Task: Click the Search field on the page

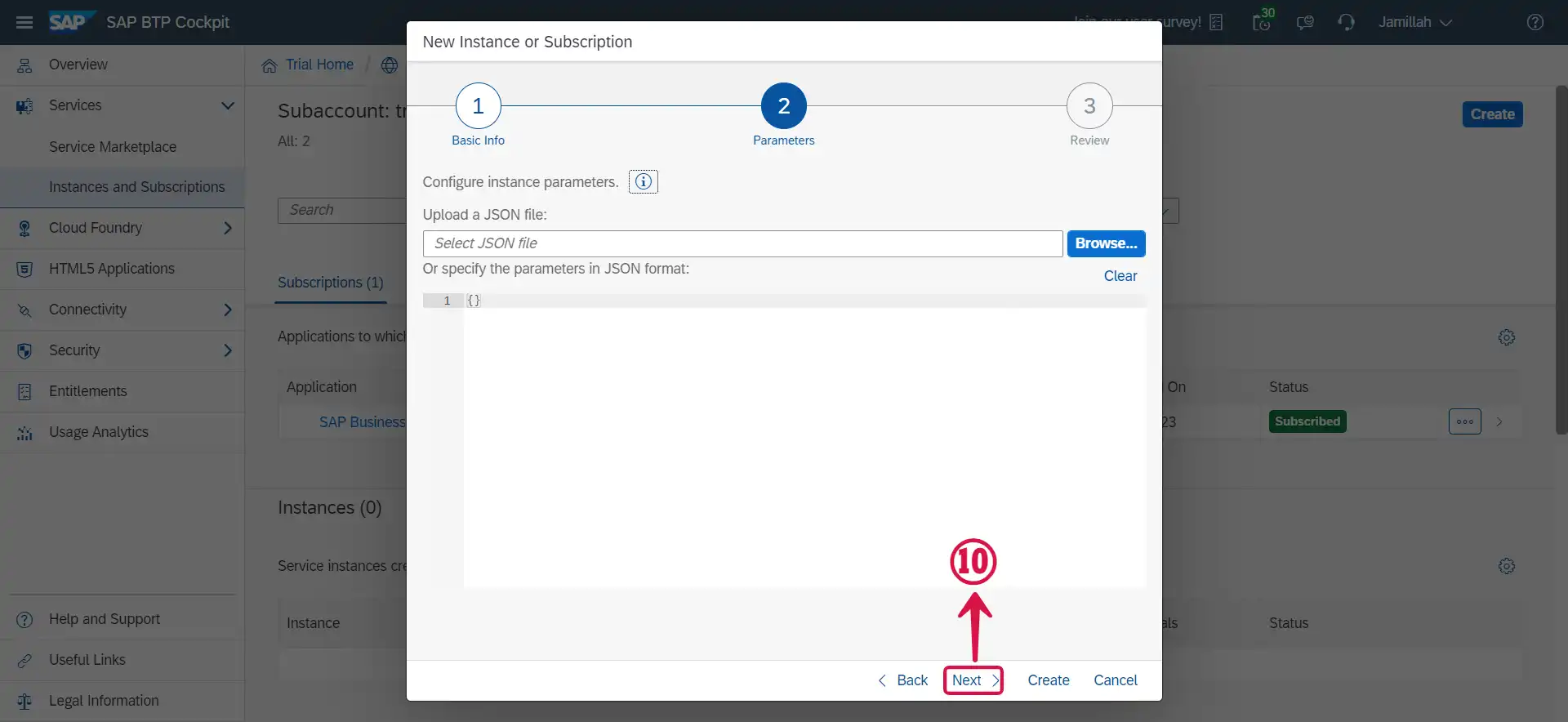Action: (342, 210)
